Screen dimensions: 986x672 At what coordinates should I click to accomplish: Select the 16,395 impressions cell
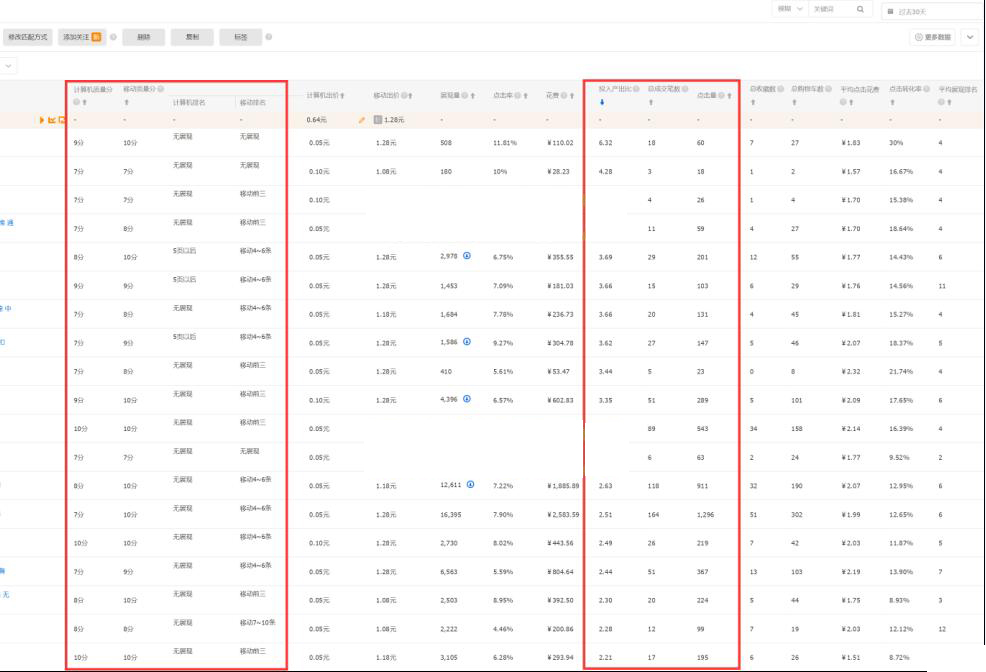(x=450, y=515)
